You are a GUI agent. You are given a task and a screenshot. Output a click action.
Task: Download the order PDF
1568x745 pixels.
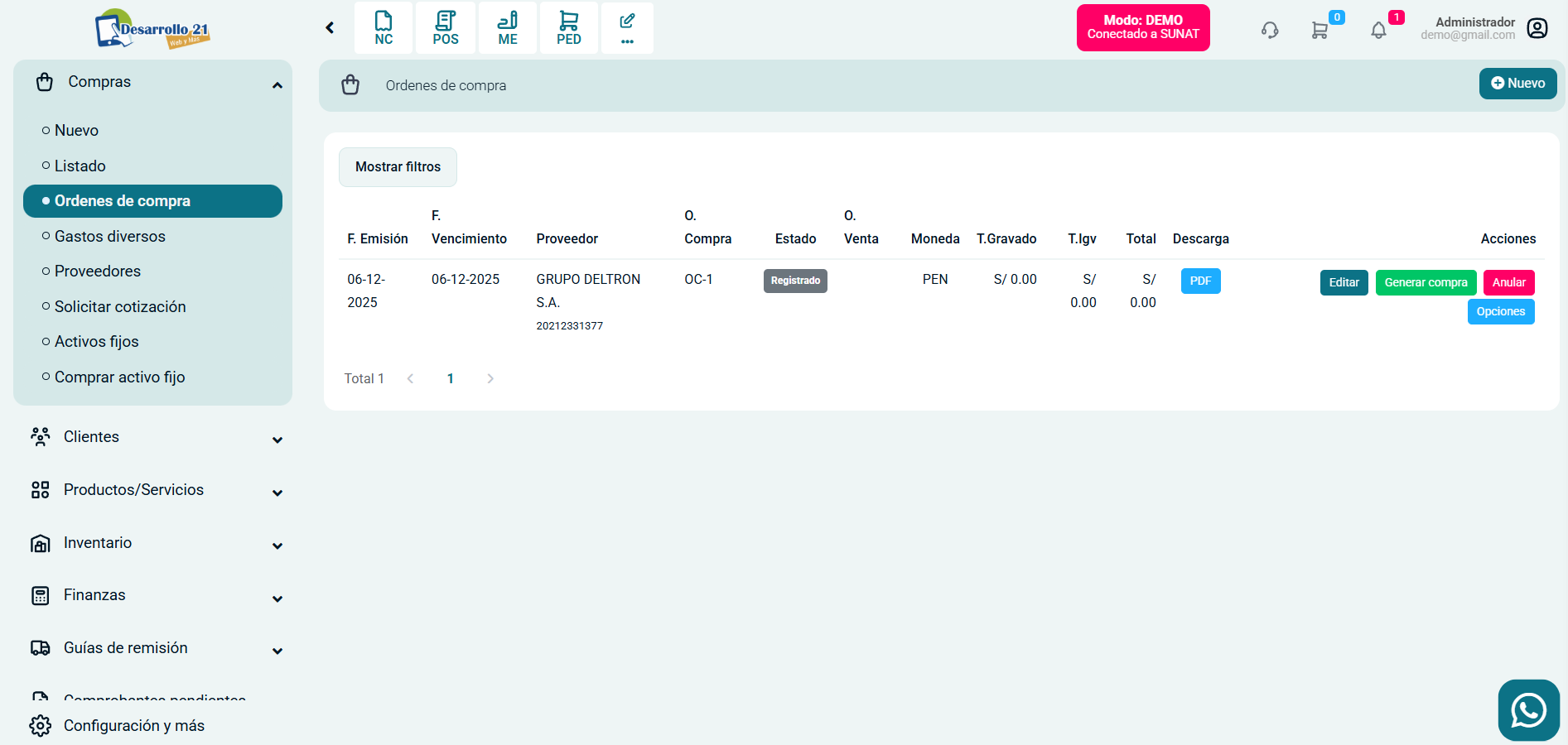[1200, 281]
